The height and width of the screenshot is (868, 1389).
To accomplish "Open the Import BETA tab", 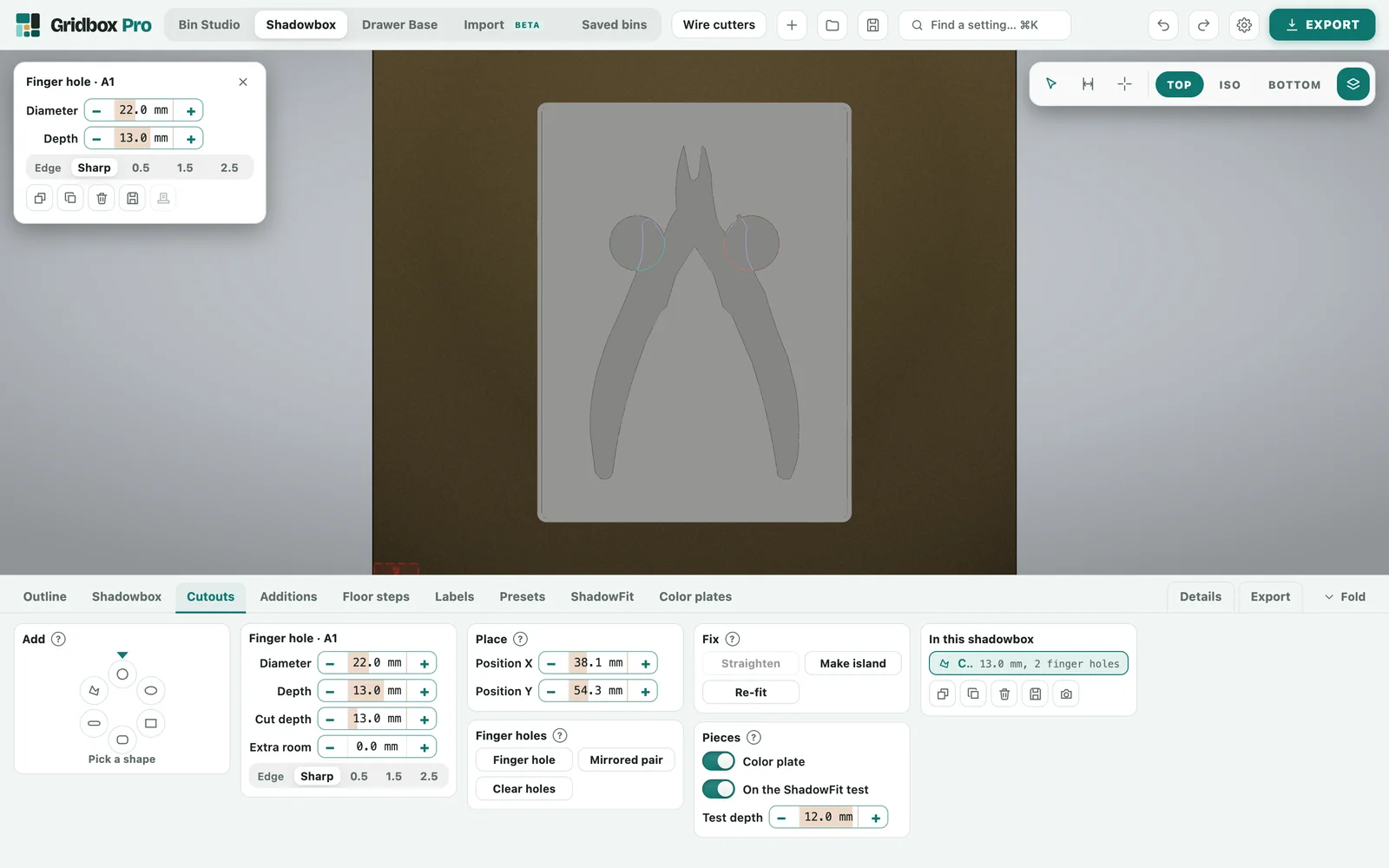I will 502,25.
